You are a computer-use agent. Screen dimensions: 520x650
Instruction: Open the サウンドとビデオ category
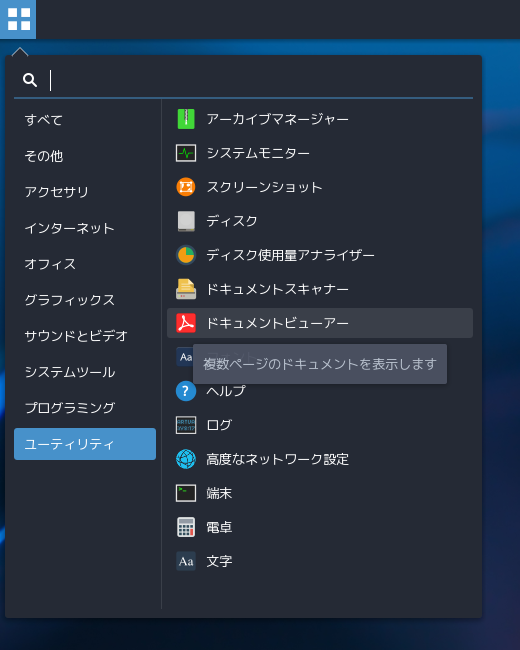(x=85, y=336)
